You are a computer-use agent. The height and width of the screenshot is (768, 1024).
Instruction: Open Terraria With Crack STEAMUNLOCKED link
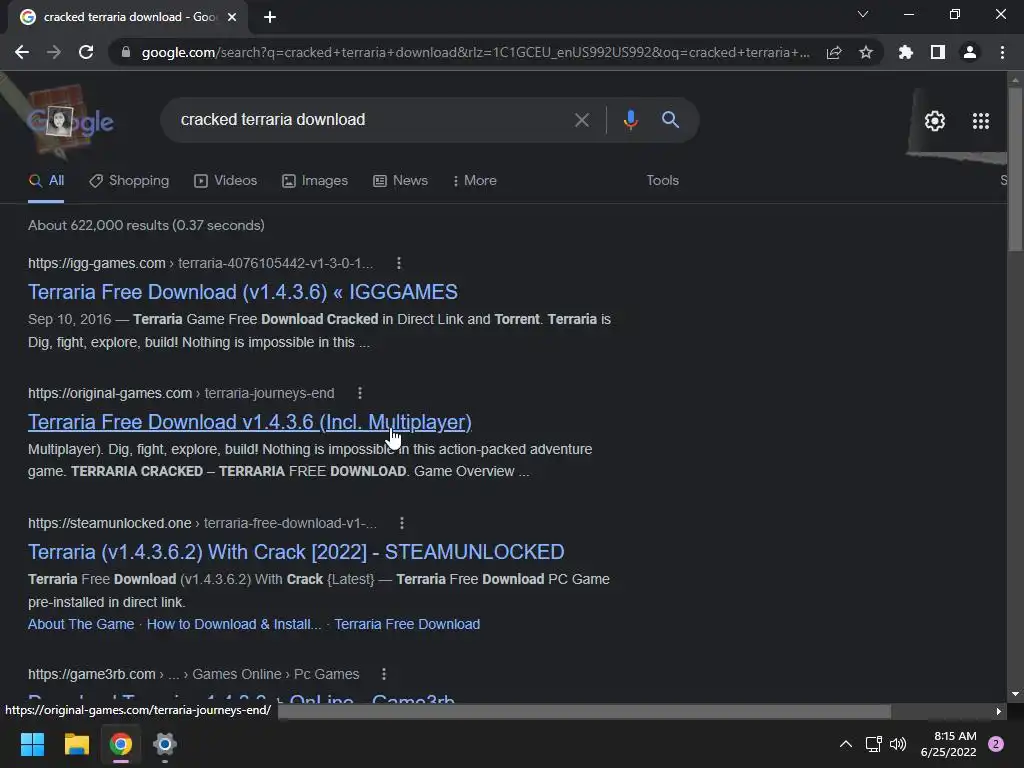[x=296, y=552]
